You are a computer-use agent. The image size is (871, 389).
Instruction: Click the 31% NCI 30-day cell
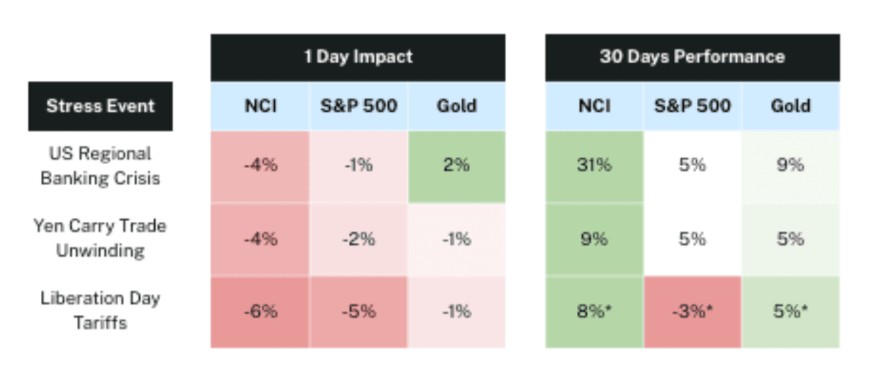pyautogui.click(x=594, y=166)
